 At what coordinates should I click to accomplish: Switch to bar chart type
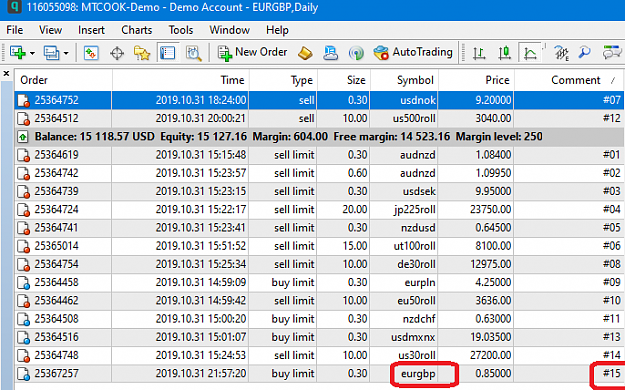point(479,53)
